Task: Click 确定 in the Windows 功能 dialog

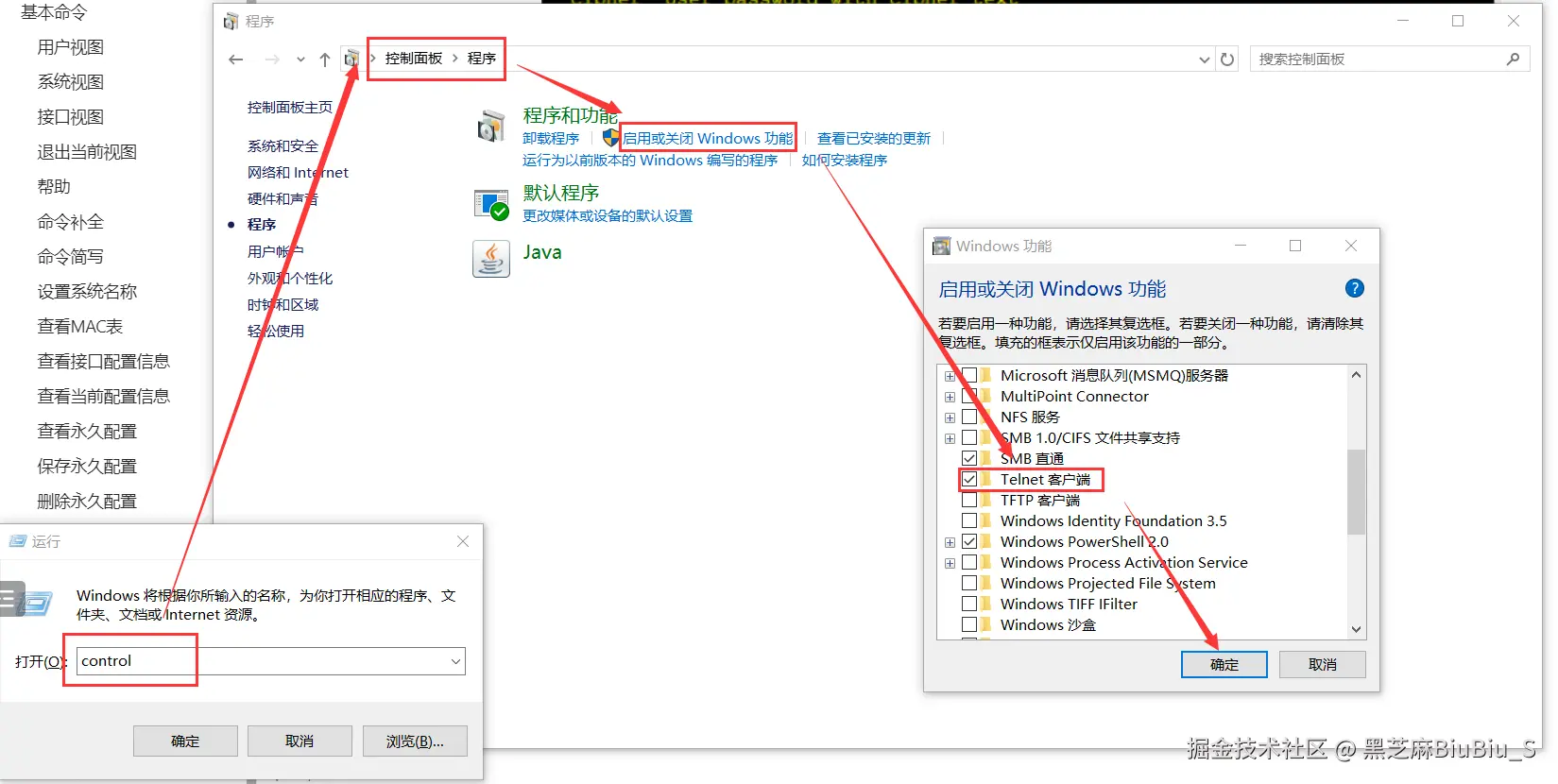Action: (x=1224, y=665)
